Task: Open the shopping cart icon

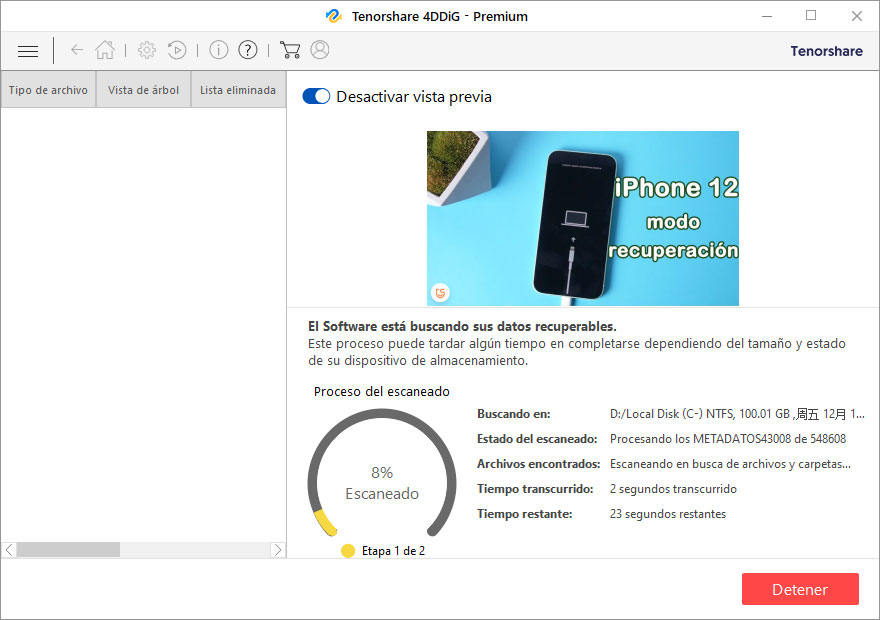Action: (290, 50)
